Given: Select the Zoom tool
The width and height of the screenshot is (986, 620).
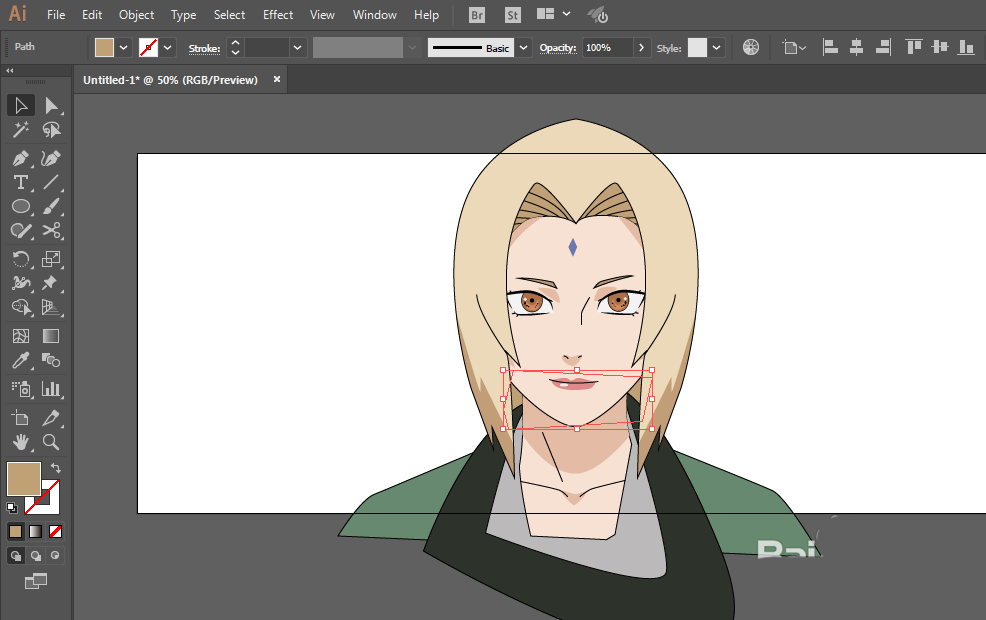Looking at the screenshot, I should (51, 442).
